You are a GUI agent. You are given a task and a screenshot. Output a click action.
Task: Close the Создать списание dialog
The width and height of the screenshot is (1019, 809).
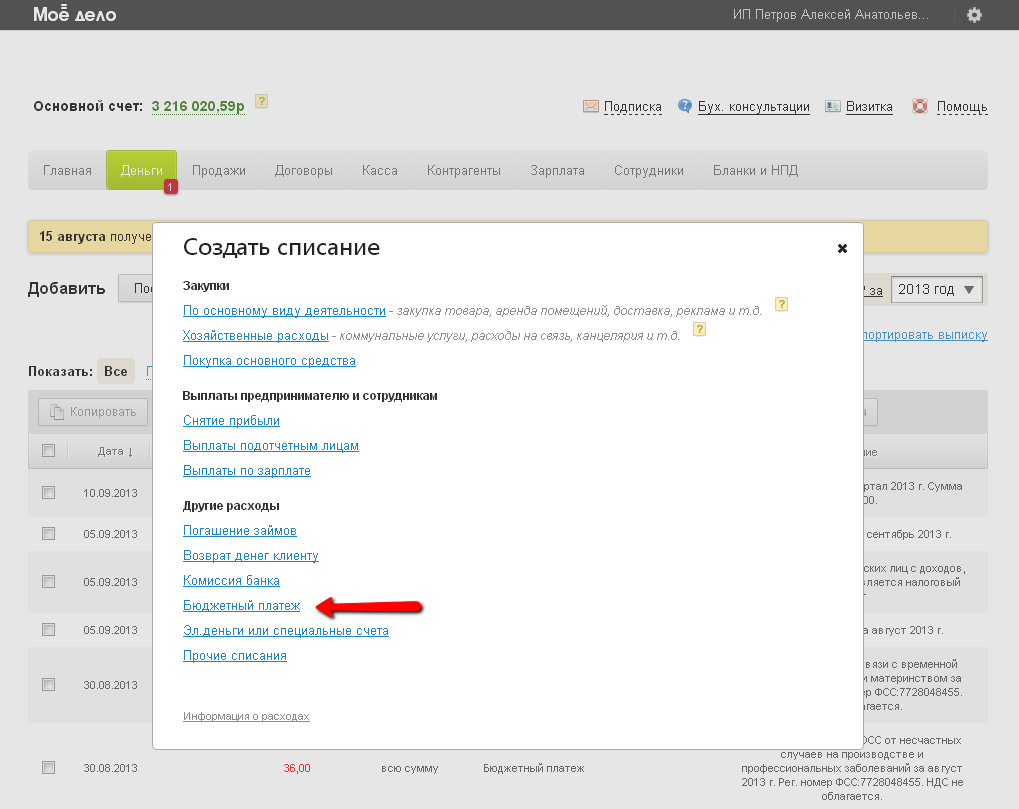coord(842,248)
